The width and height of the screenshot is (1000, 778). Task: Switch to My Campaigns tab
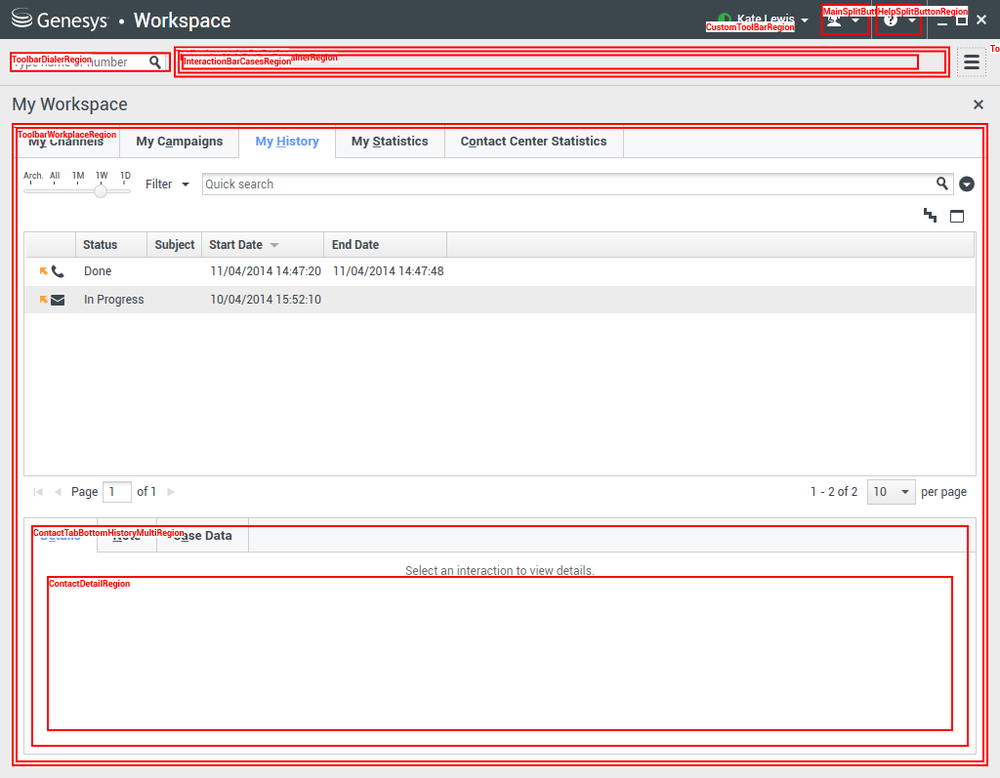coord(179,142)
